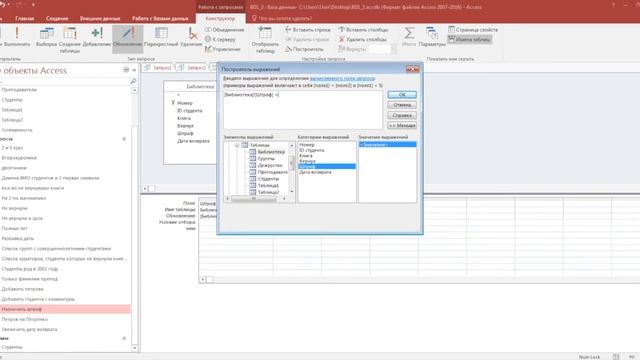Screen dimensions: 640x360
Task: Click the Undo arrow in quick access toolbar
Action: 3,5
